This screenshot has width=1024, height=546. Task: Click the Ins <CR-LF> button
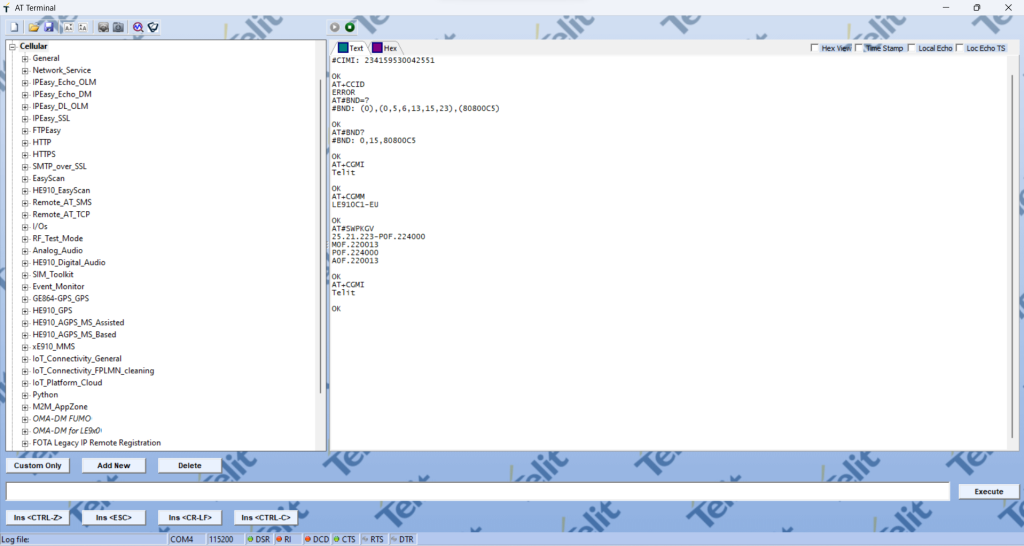tap(189, 517)
